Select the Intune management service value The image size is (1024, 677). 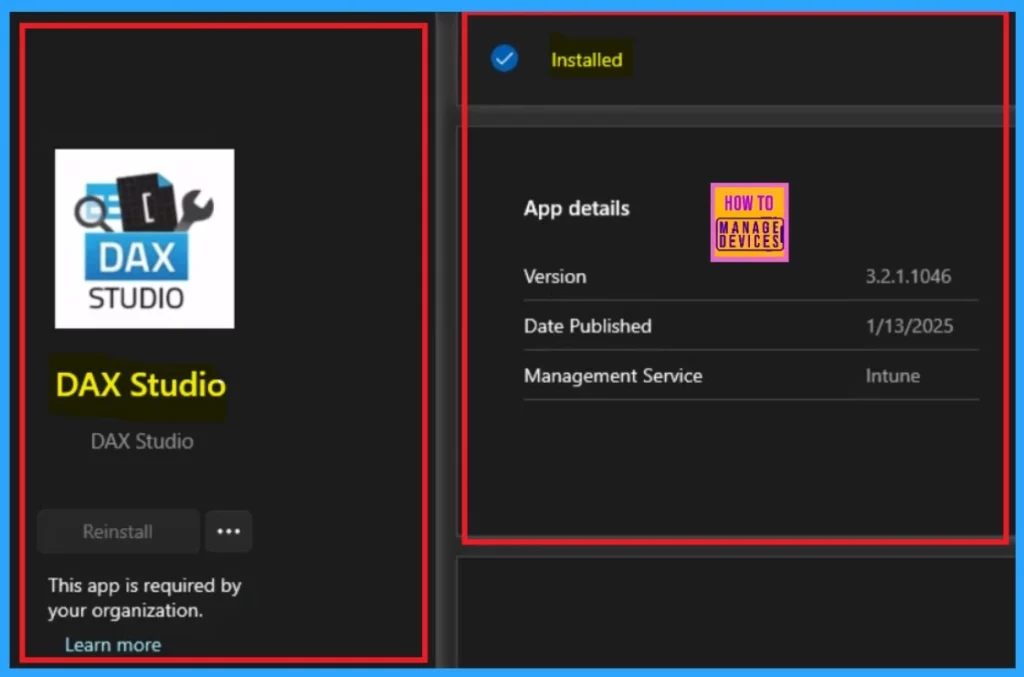click(x=892, y=376)
